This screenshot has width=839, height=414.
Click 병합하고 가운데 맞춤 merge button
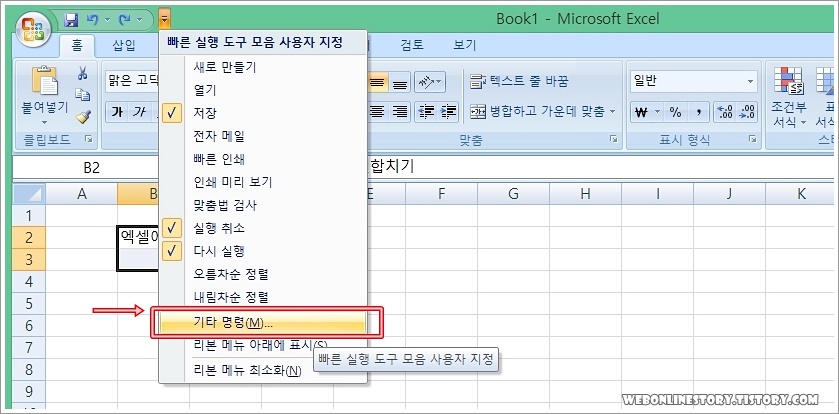[x=538, y=112]
